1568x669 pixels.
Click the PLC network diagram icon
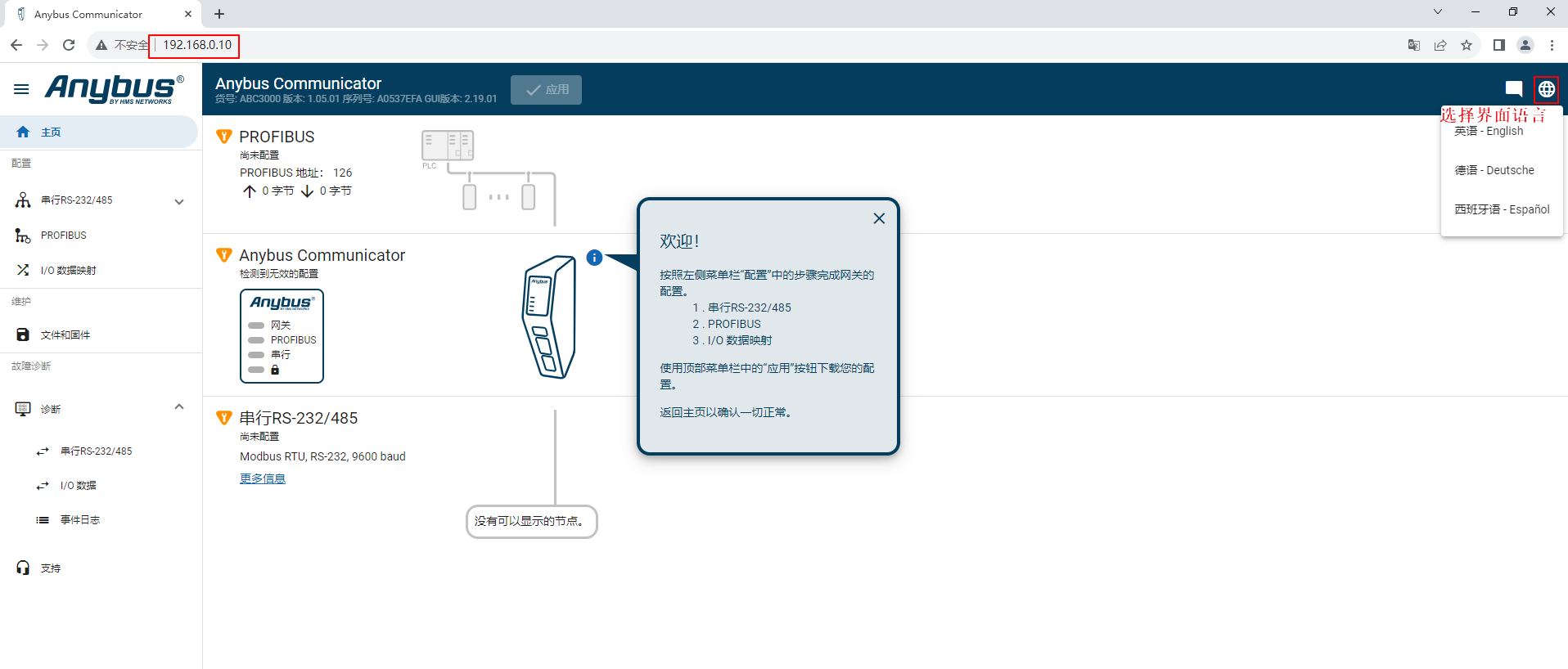pyautogui.click(x=447, y=146)
